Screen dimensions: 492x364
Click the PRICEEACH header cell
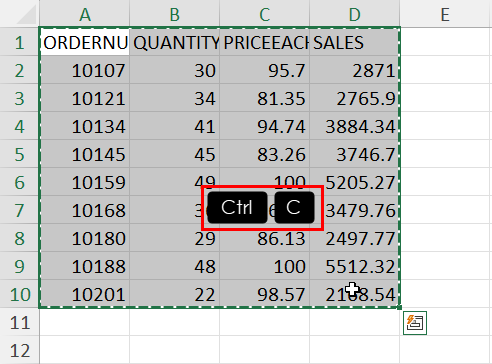point(265,42)
